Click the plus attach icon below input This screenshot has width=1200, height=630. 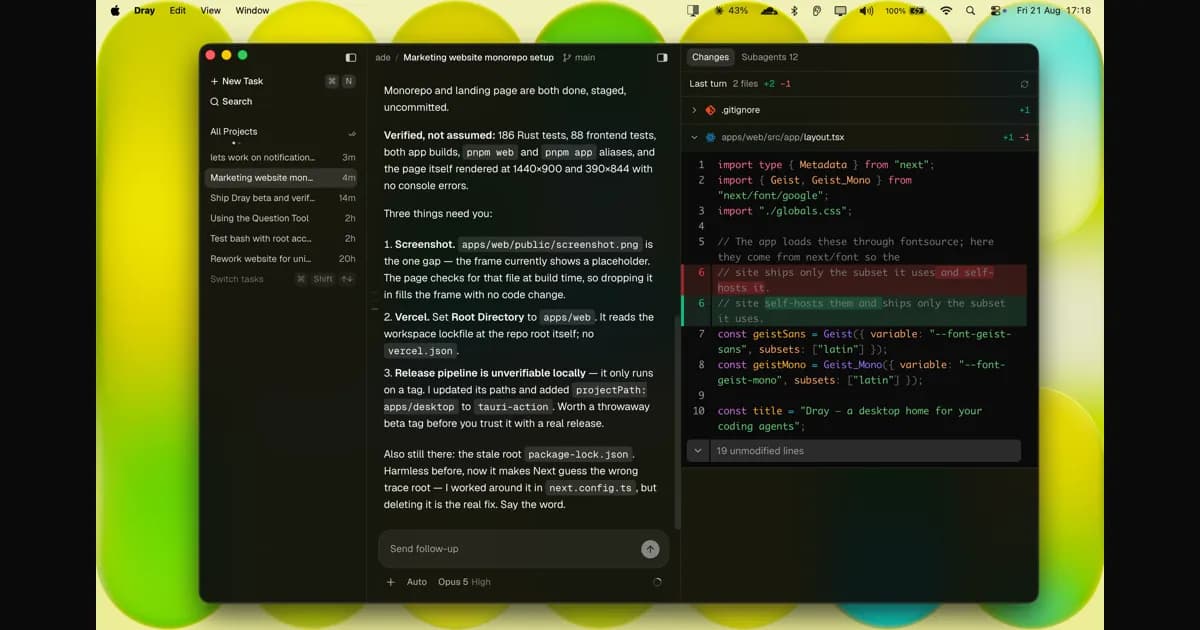(x=391, y=582)
